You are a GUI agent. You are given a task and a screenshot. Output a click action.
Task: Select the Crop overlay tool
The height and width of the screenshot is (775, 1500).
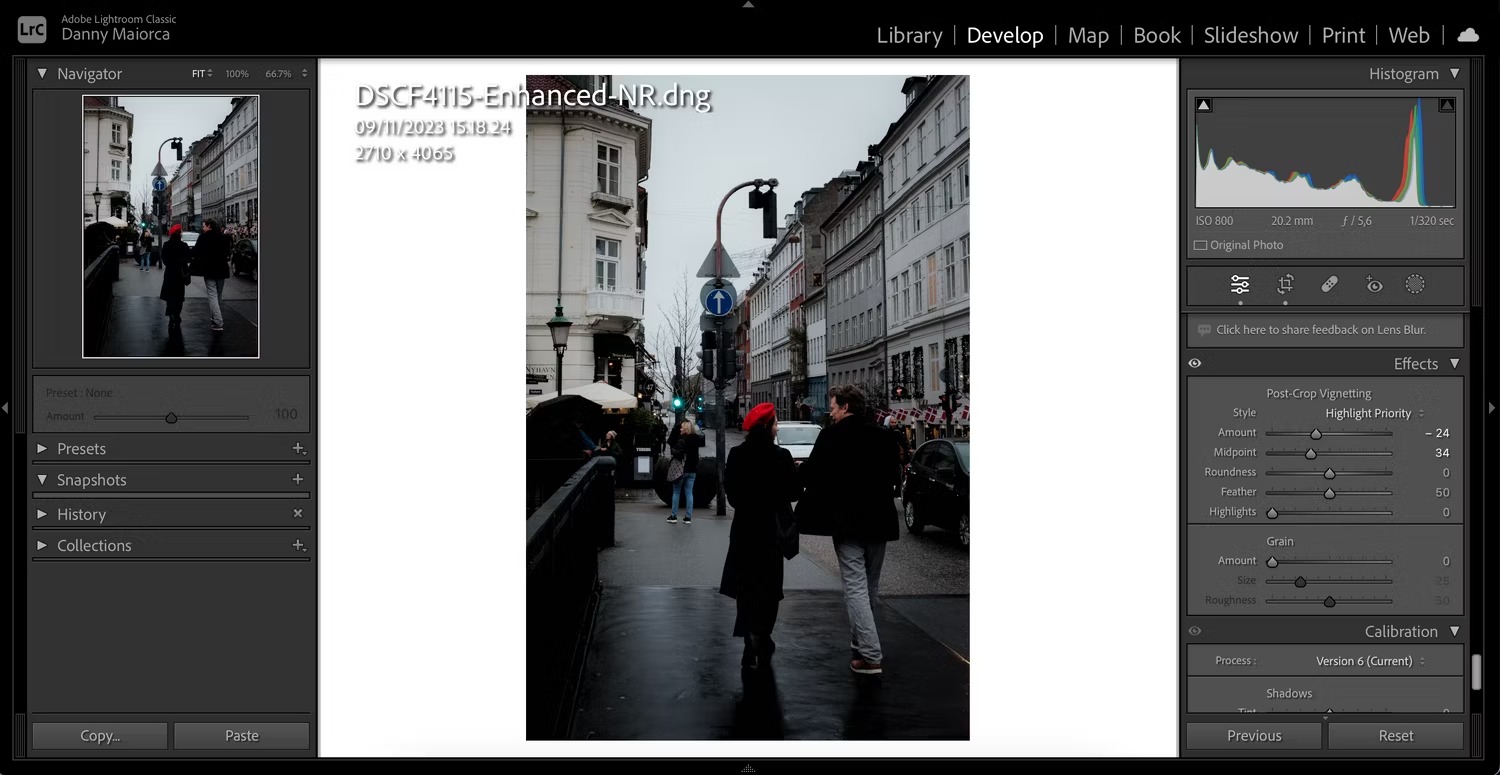pyautogui.click(x=1285, y=285)
